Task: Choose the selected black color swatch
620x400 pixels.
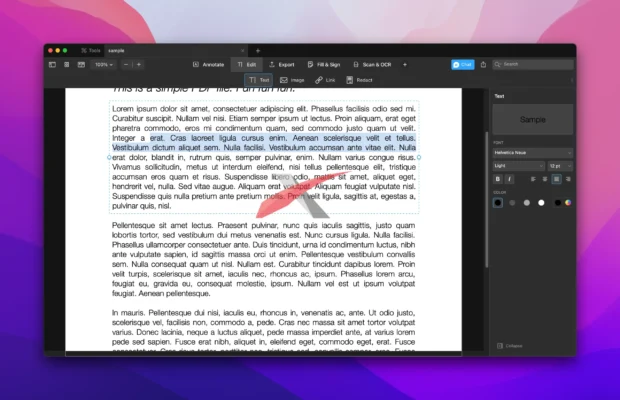Action: 498,203
